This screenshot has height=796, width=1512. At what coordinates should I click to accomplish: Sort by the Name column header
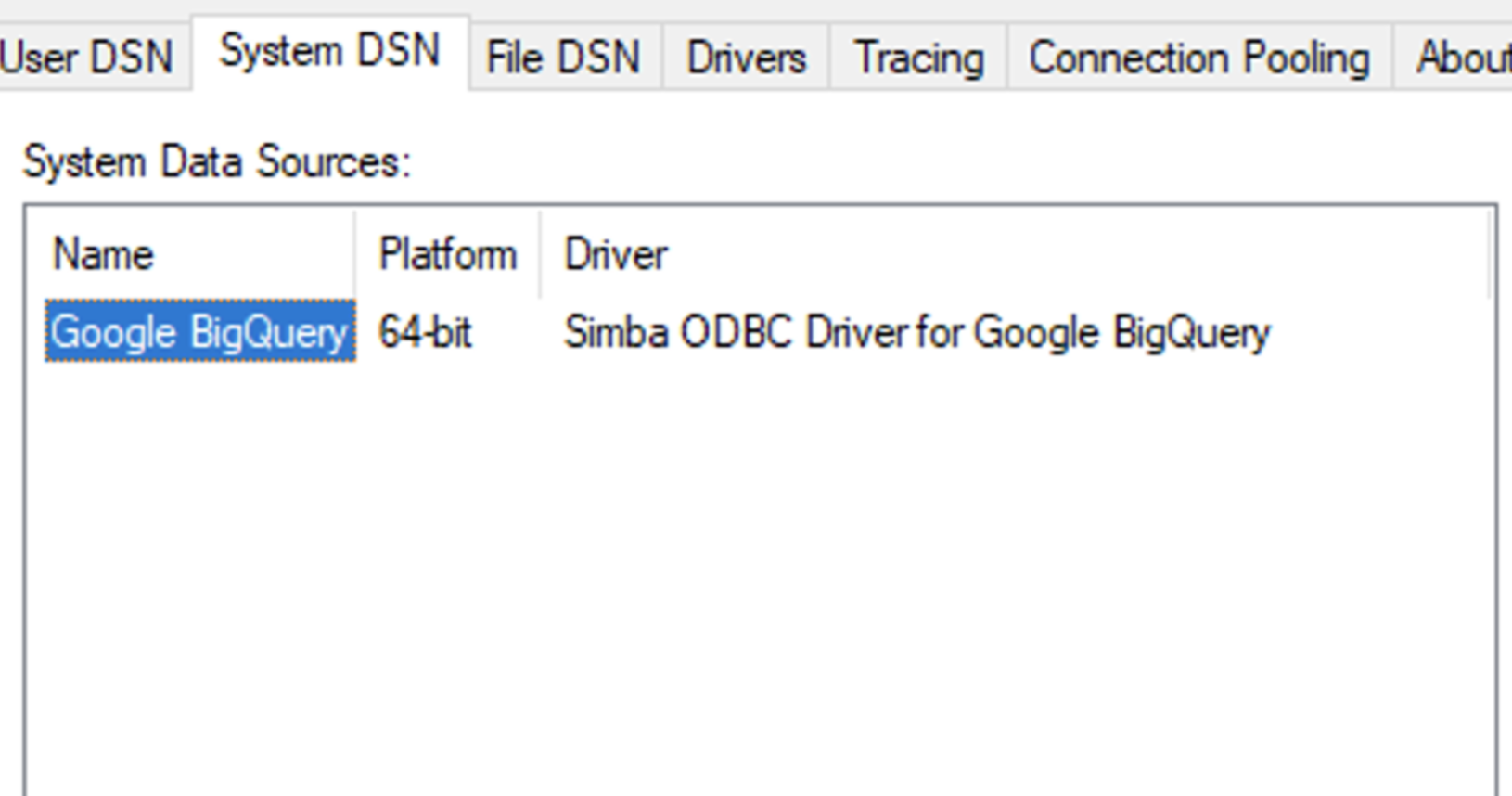pos(190,254)
